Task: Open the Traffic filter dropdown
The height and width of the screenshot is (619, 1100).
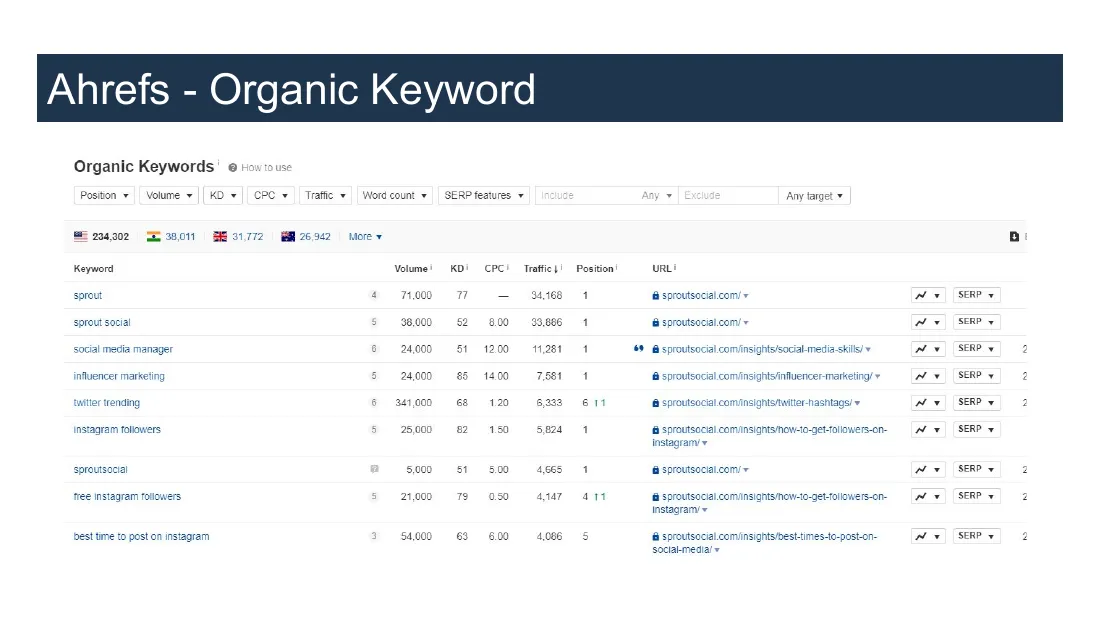Action: click(325, 196)
